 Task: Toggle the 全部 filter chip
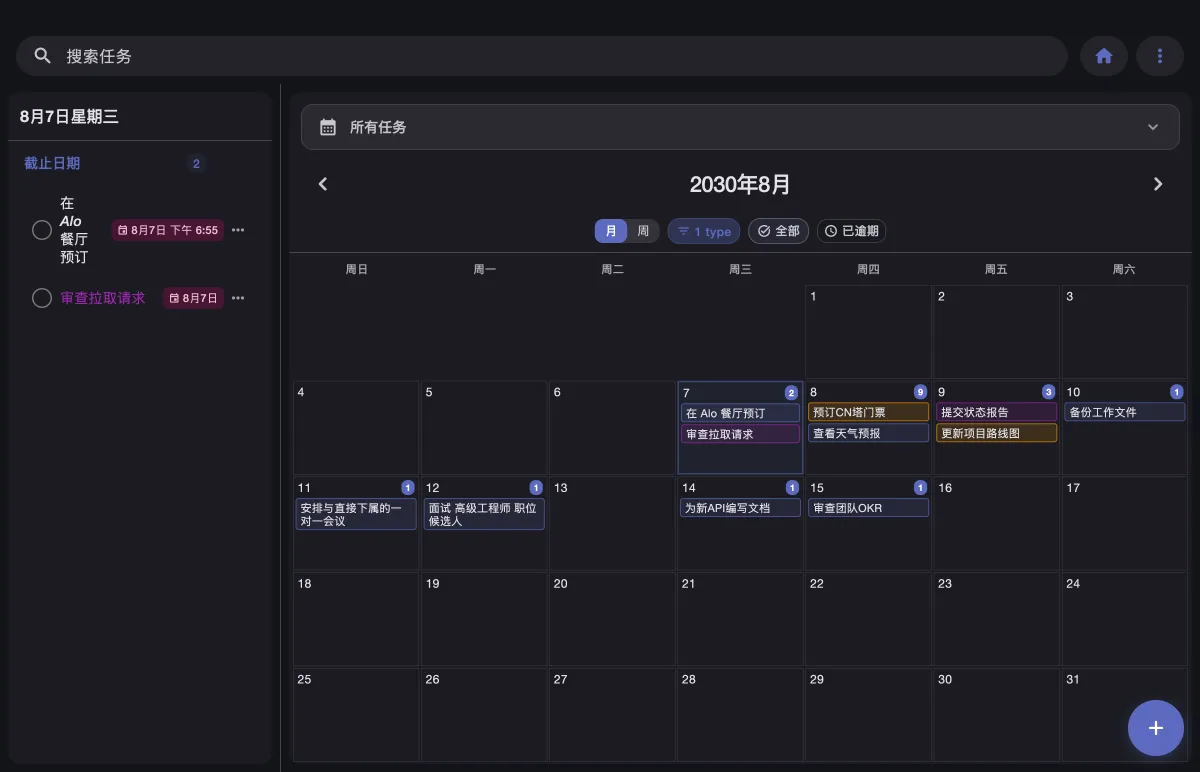point(778,231)
